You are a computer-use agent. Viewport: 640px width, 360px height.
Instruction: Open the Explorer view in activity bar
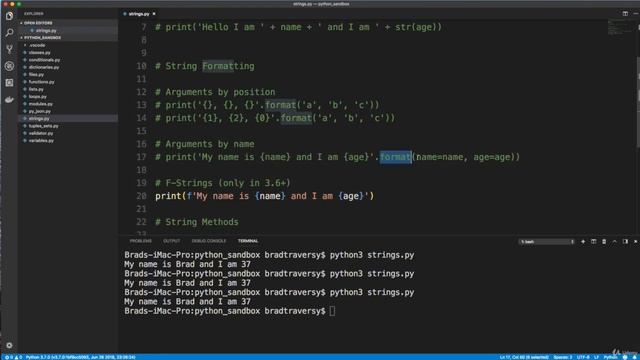[9, 16]
